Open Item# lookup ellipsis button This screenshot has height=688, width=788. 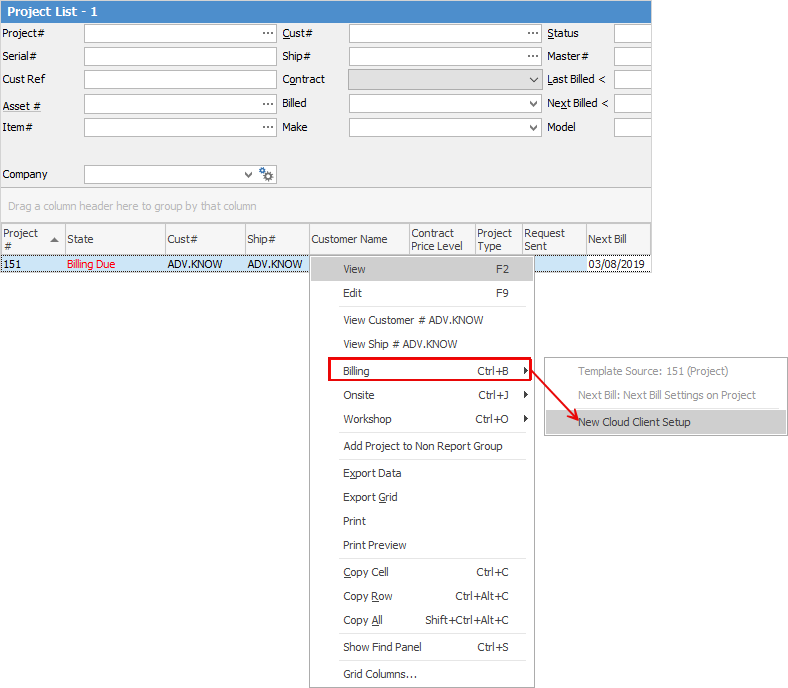268,127
